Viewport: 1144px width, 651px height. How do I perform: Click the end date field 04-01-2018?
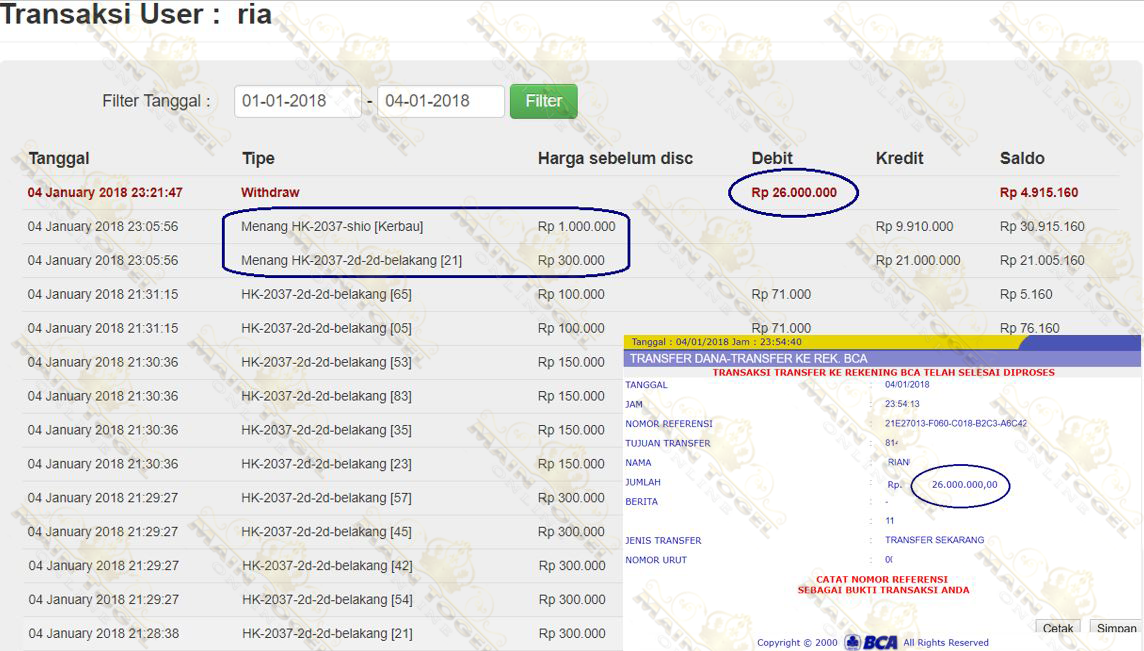(440, 101)
